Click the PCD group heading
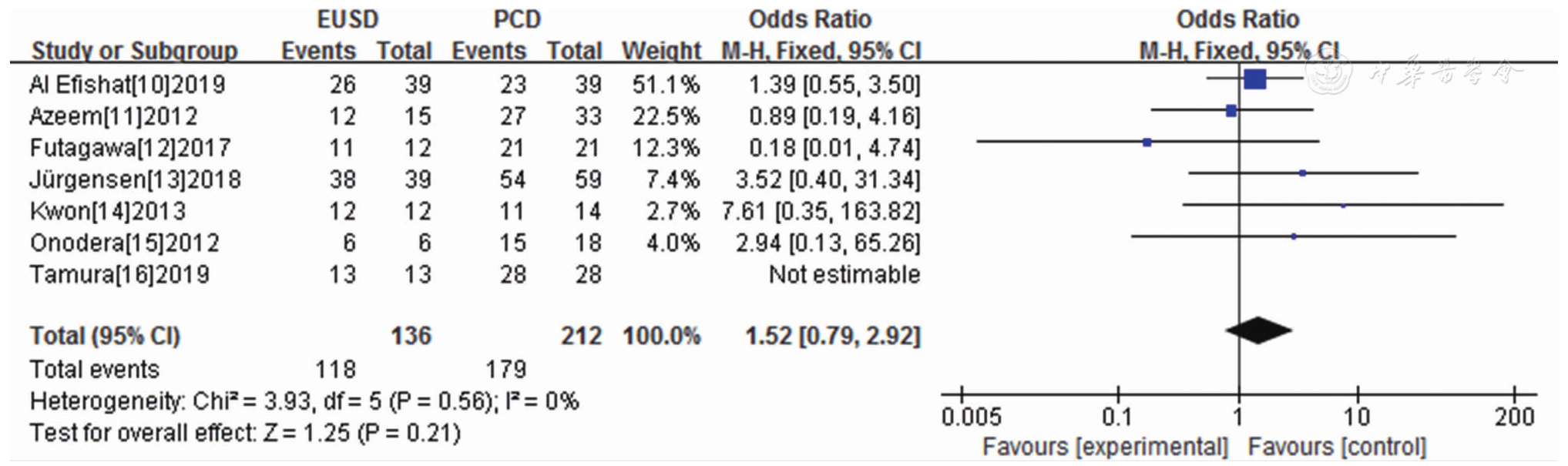 [517, 18]
